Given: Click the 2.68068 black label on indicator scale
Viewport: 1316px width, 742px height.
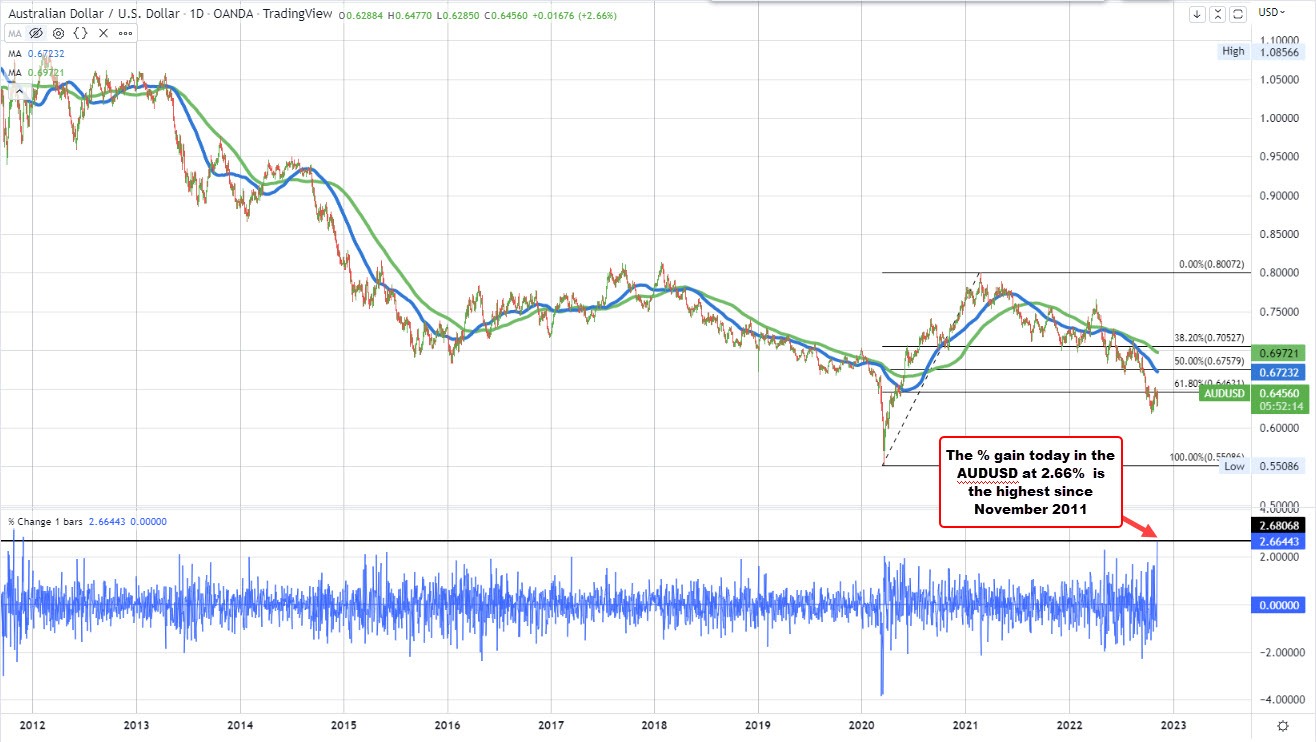Looking at the screenshot, I should (1279, 525).
